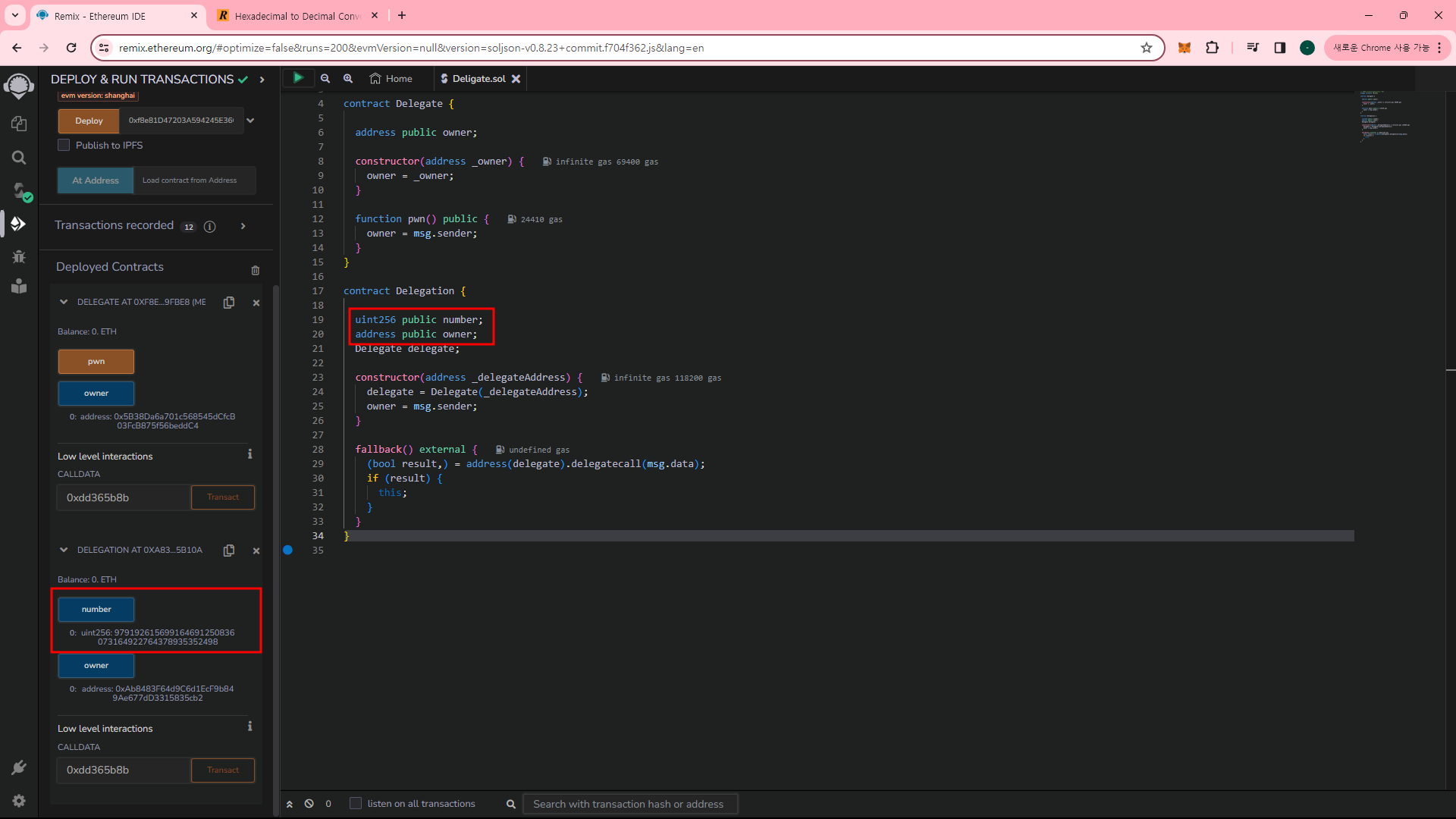Screen dimensions: 1456x819
Task: Call the owner getter on DELEGATE
Action: [x=96, y=394]
